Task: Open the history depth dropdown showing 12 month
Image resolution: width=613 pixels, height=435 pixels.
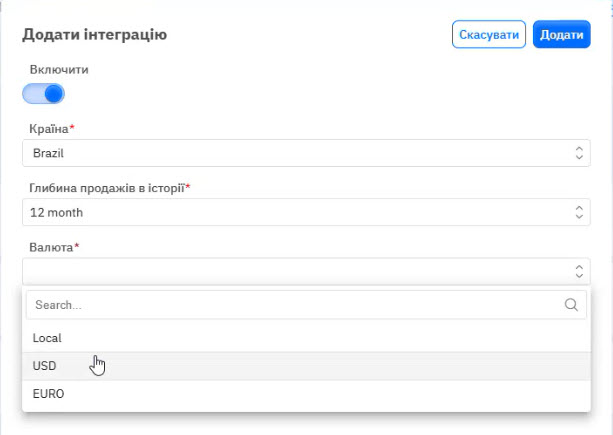Action: (300, 212)
